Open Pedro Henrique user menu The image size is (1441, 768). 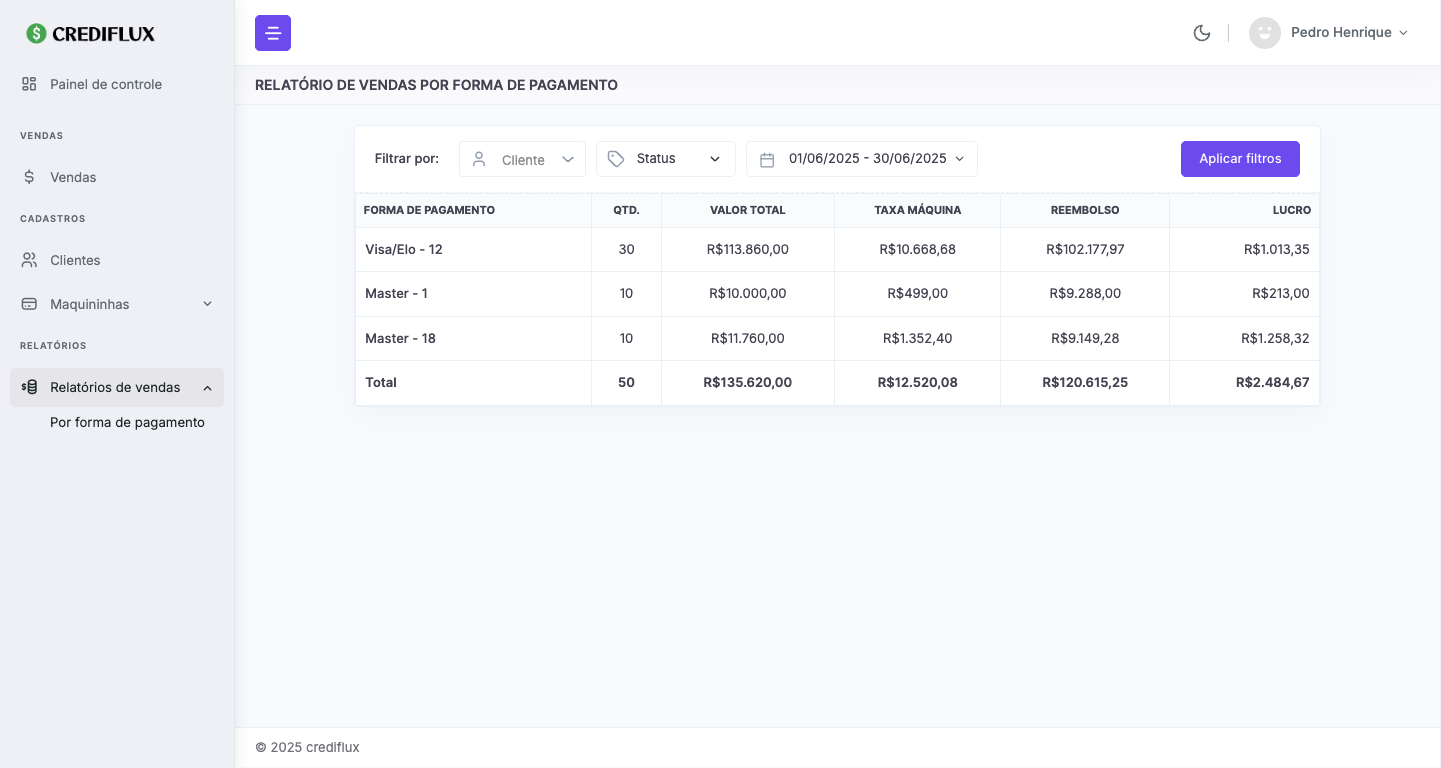point(1348,33)
